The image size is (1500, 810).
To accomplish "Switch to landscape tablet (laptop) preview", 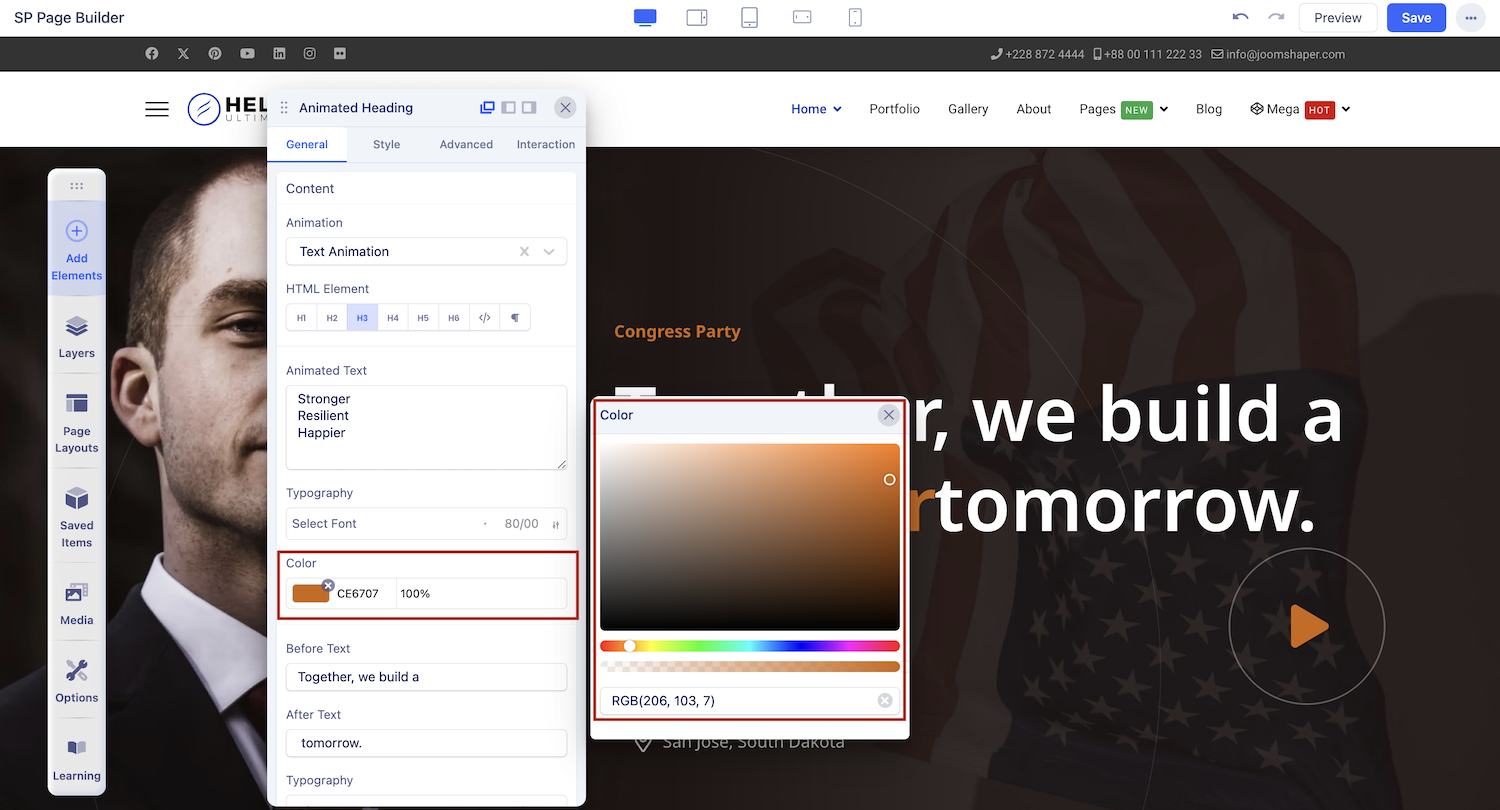I will tap(697, 17).
